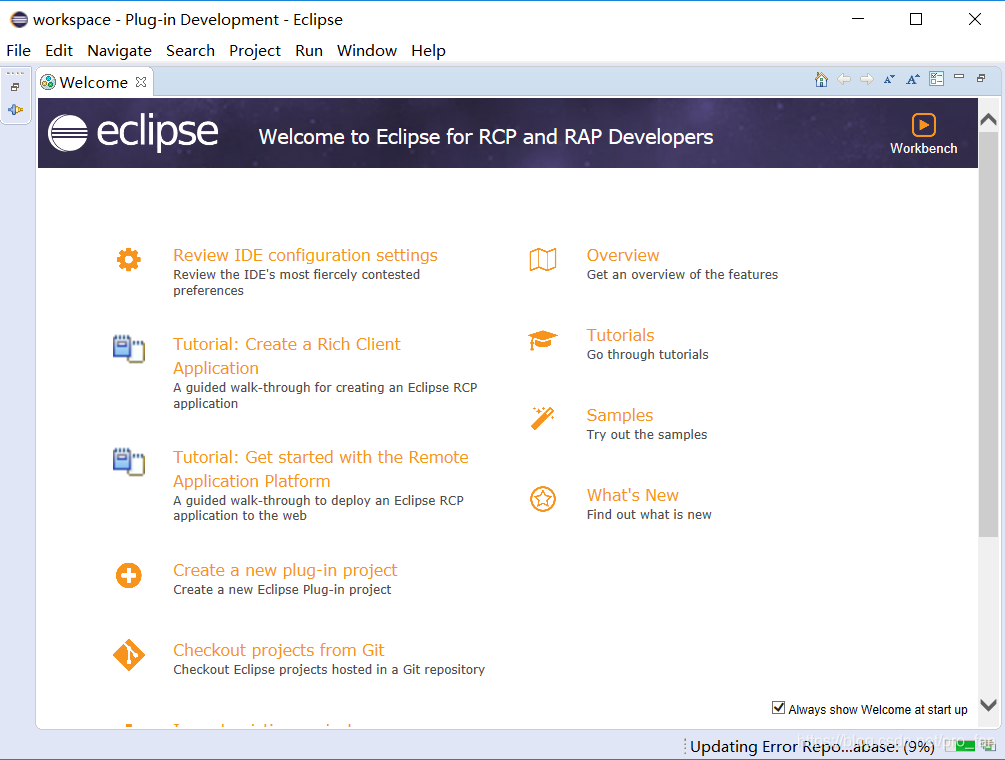Close the Welcome tab
1005x760 pixels.
point(139,82)
